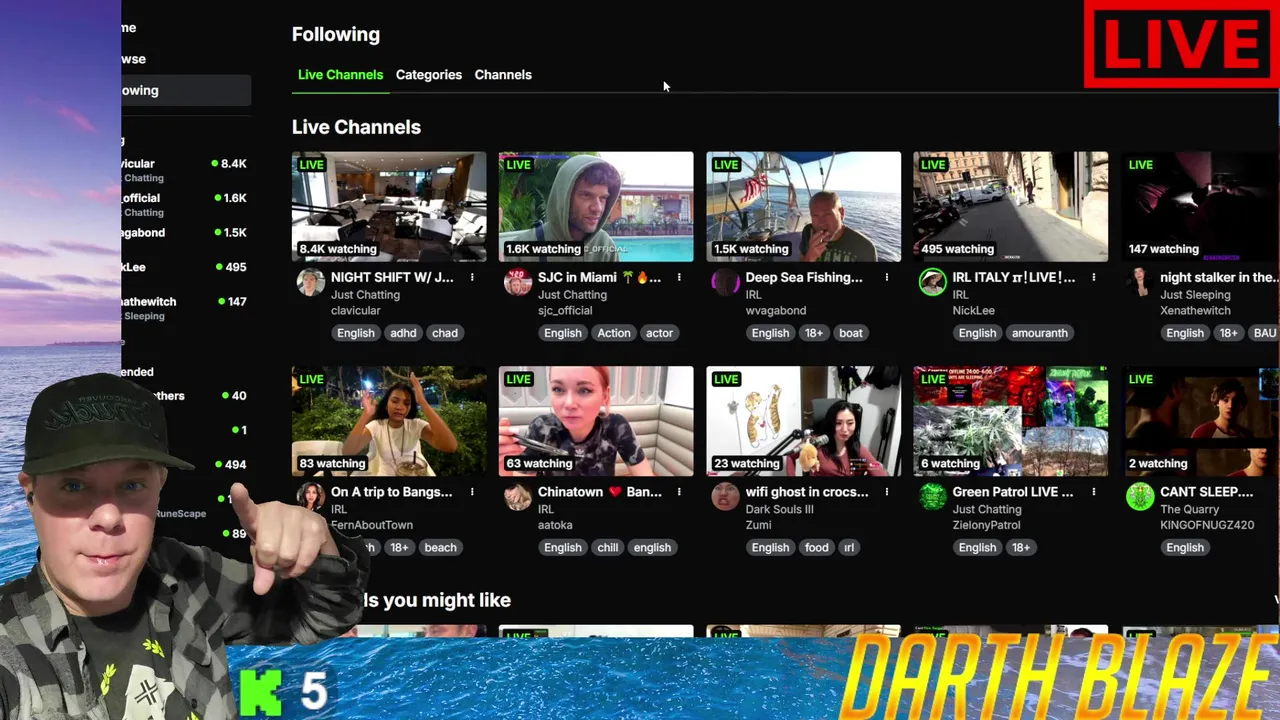
Task: Click clavicular channel avatar
Action: [311, 282]
